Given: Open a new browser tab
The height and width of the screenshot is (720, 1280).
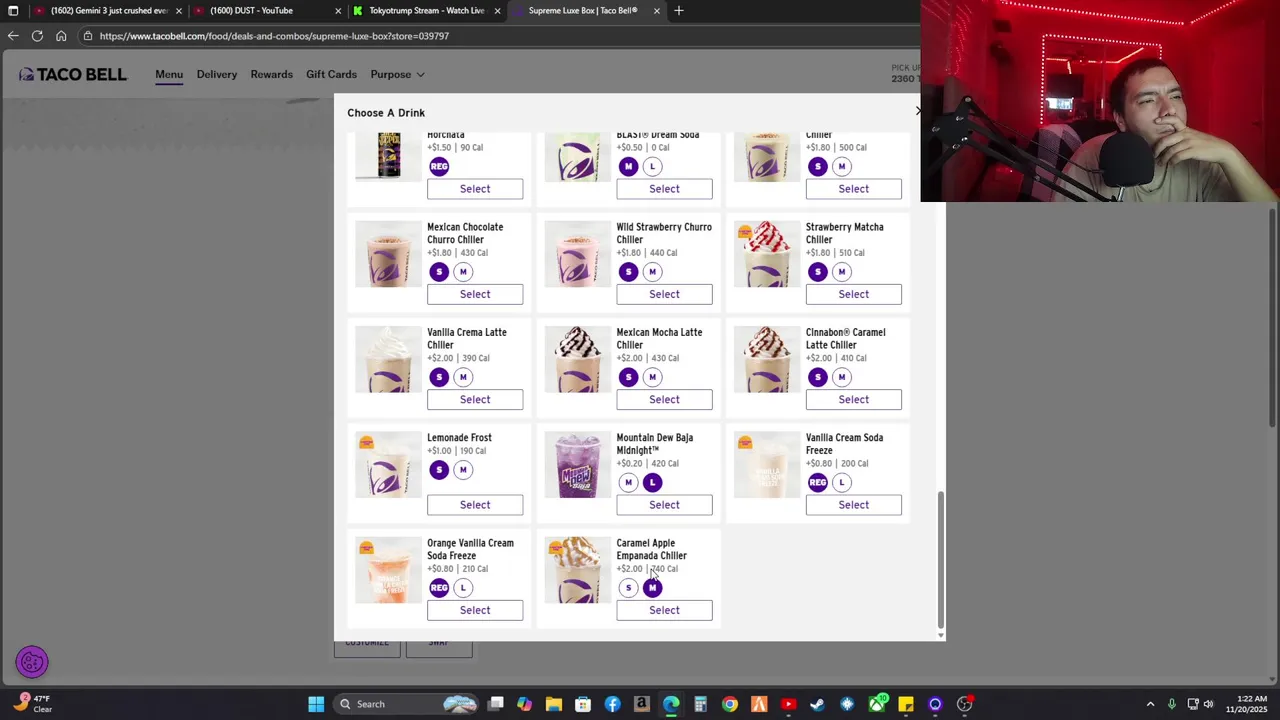Looking at the screenshot, I should [x=678, y=10].
